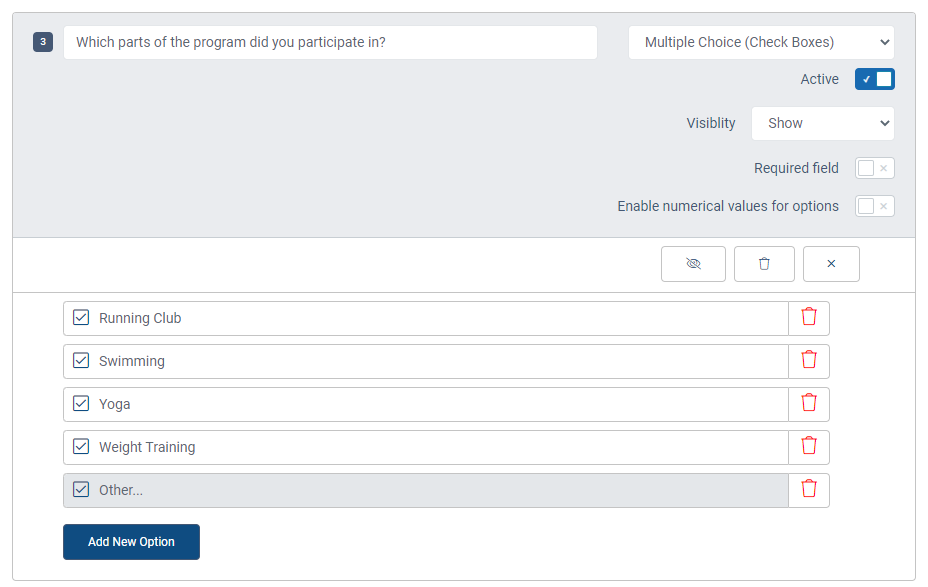Image resolution: width=928 pixels, height=587 pixels.
Task: Toggle the Active switch
Action: tap(874, 79)
